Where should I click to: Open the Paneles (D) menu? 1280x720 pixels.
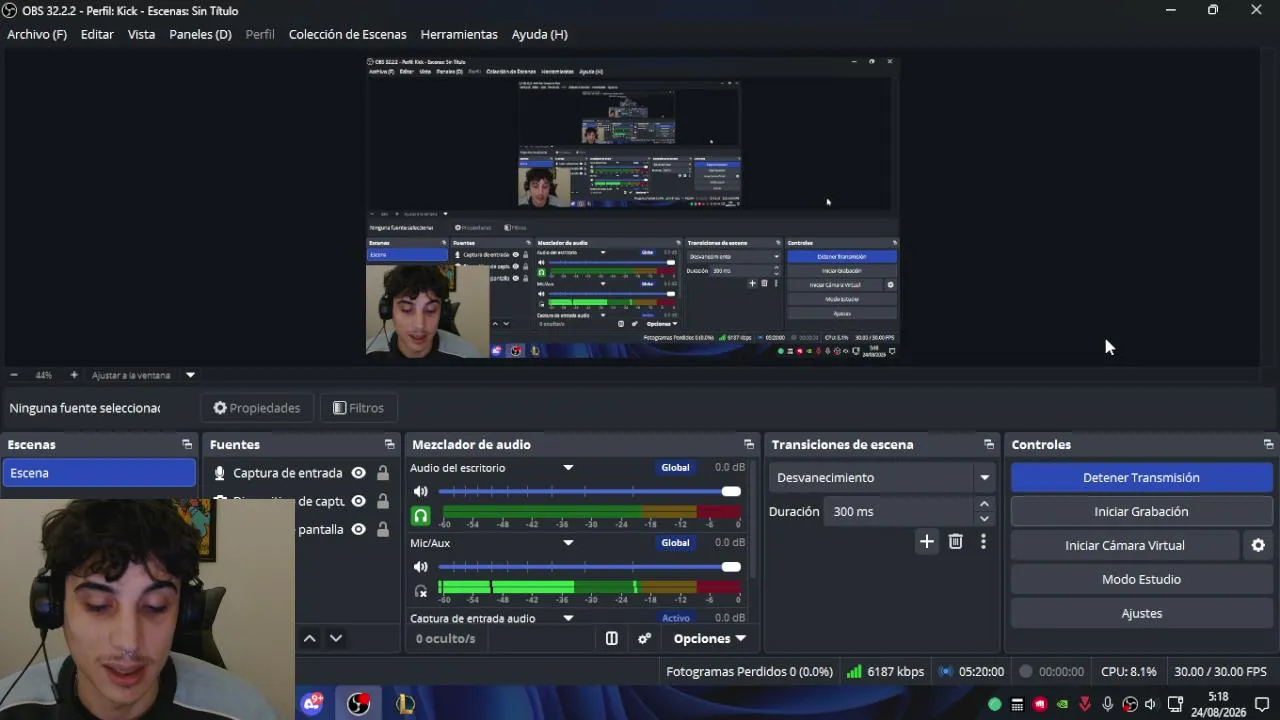200,34
